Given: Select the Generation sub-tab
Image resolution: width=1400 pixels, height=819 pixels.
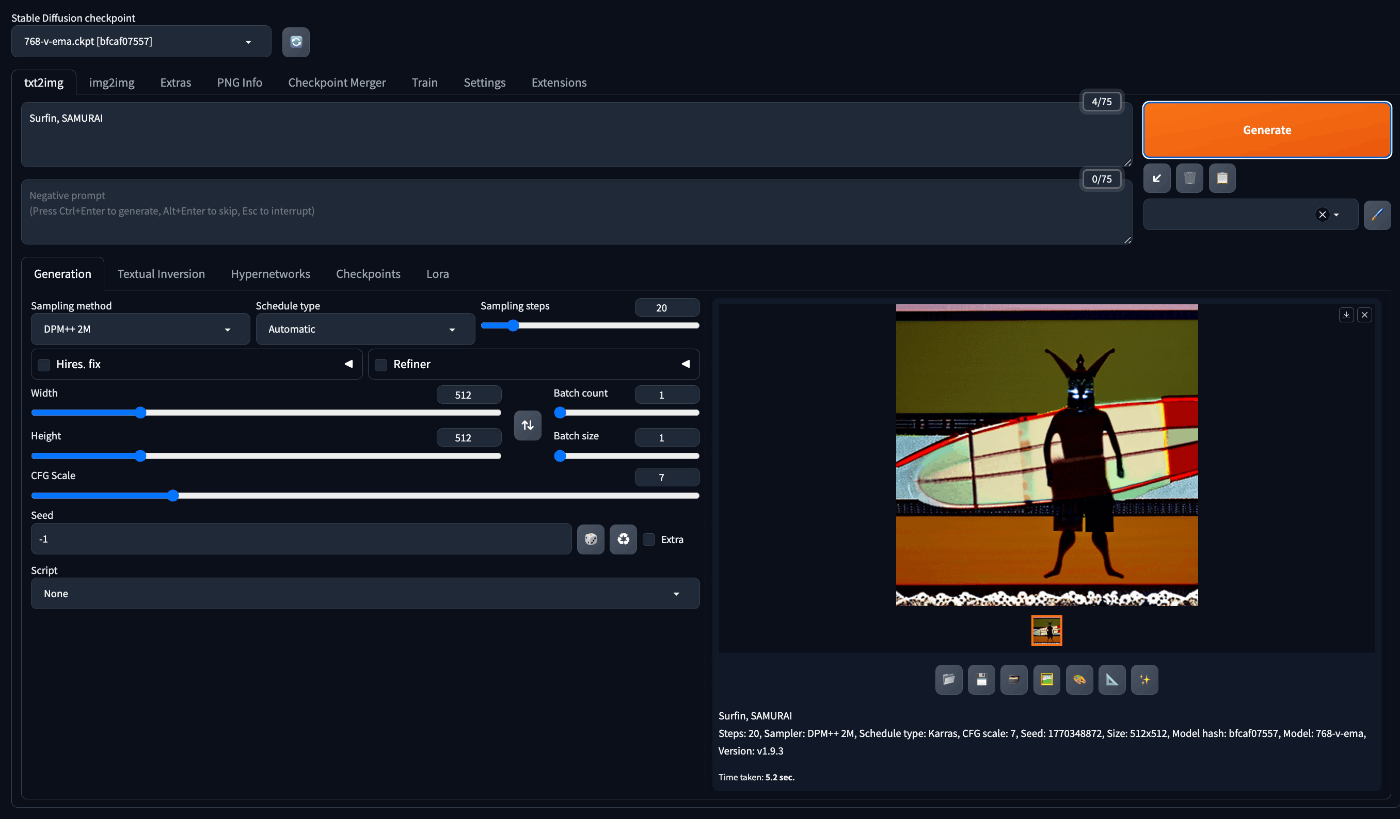Looking at the screenshot, I should coord(63,274).
